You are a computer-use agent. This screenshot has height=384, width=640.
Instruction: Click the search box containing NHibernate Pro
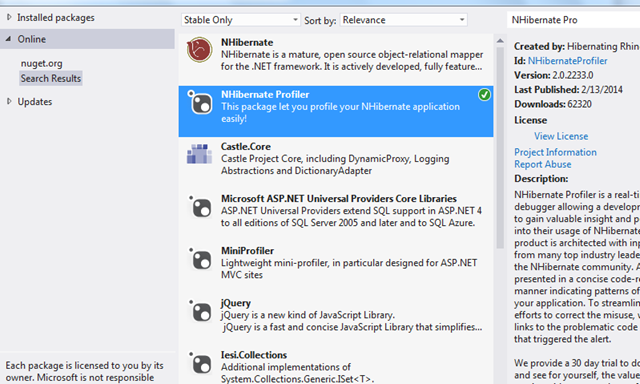point(573,20)
